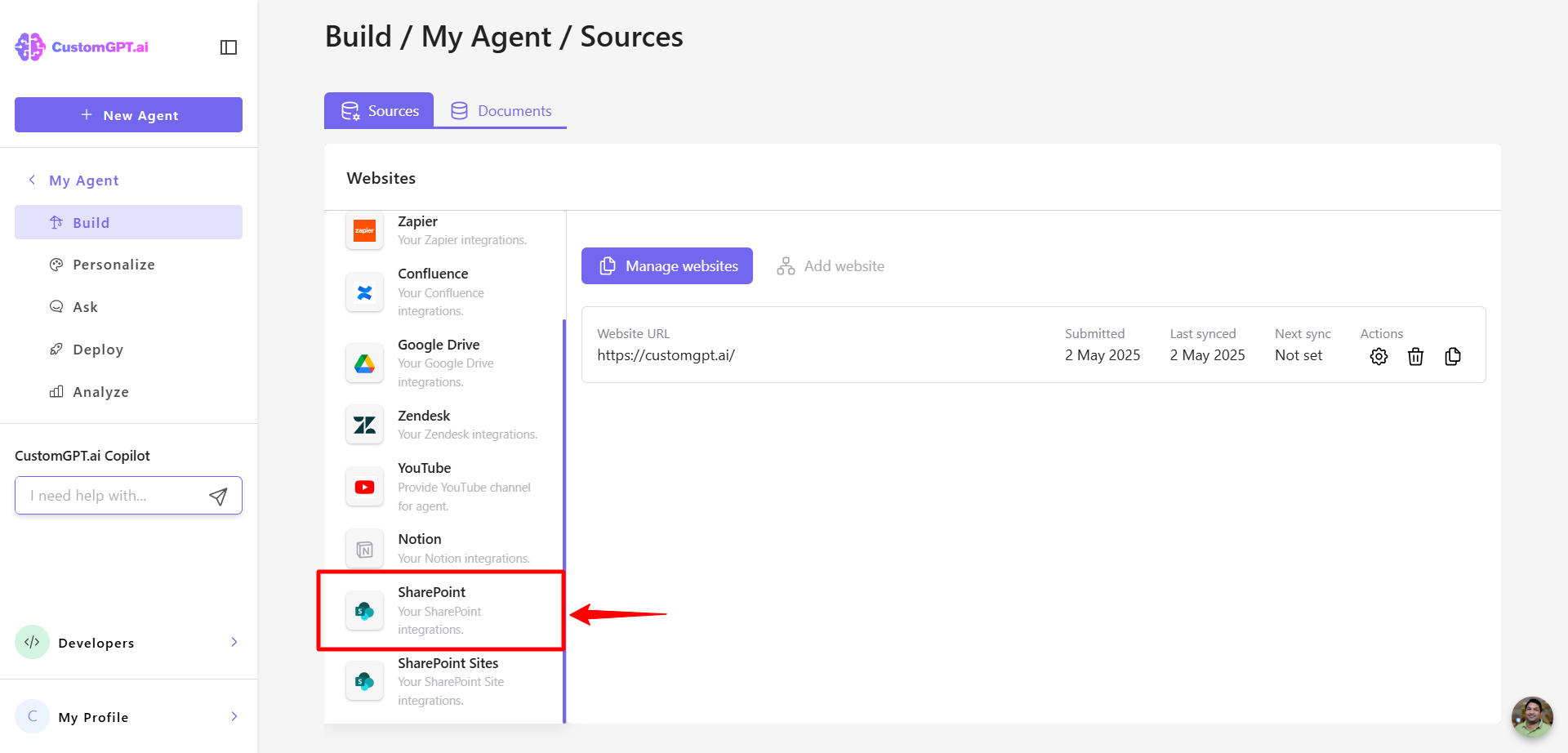The width and height of the screenshot is (1568, 753).
Task: Open SharePoint source by its title
Action: point(432,592)
